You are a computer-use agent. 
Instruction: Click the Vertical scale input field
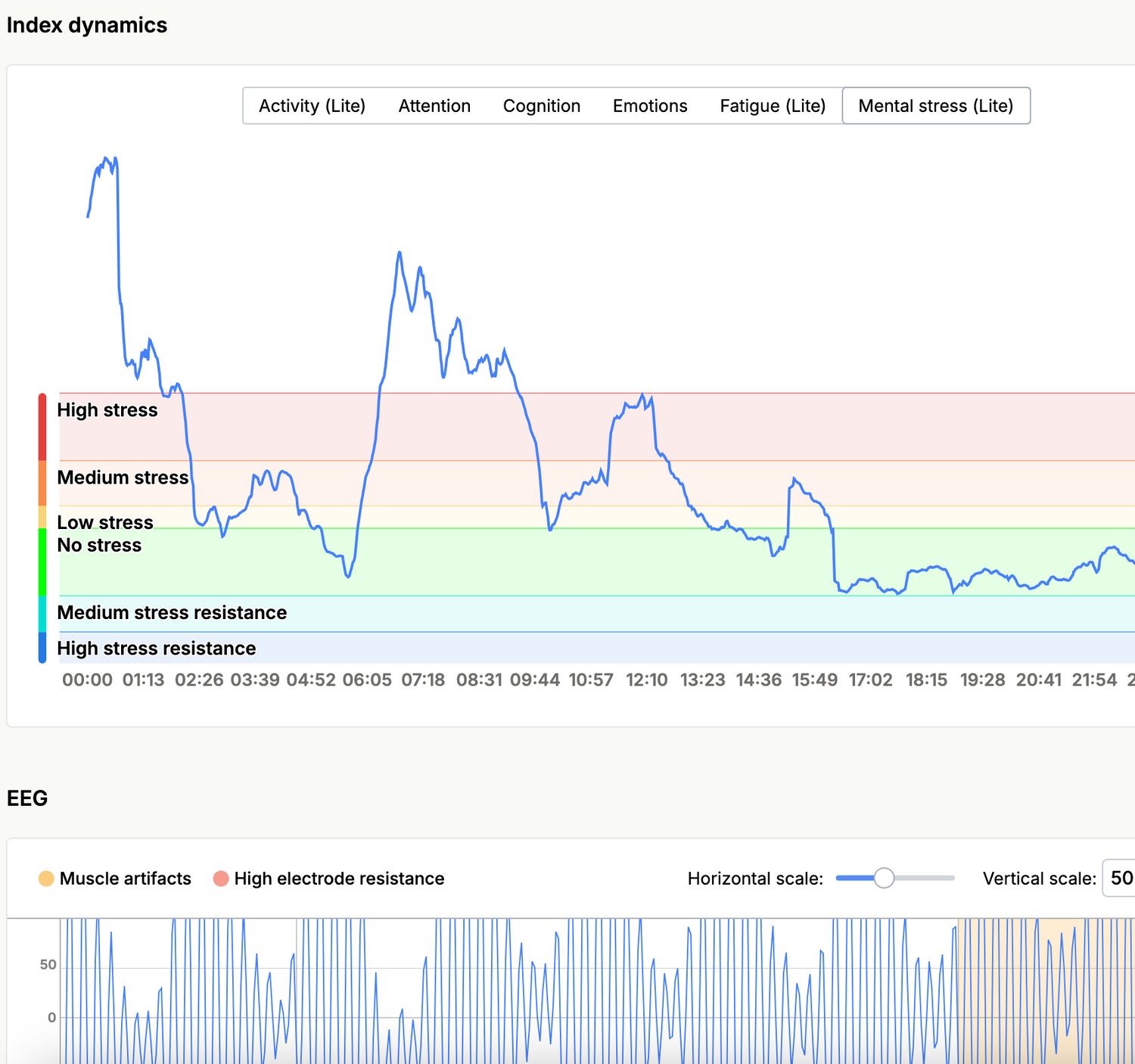pos(1119,878)
